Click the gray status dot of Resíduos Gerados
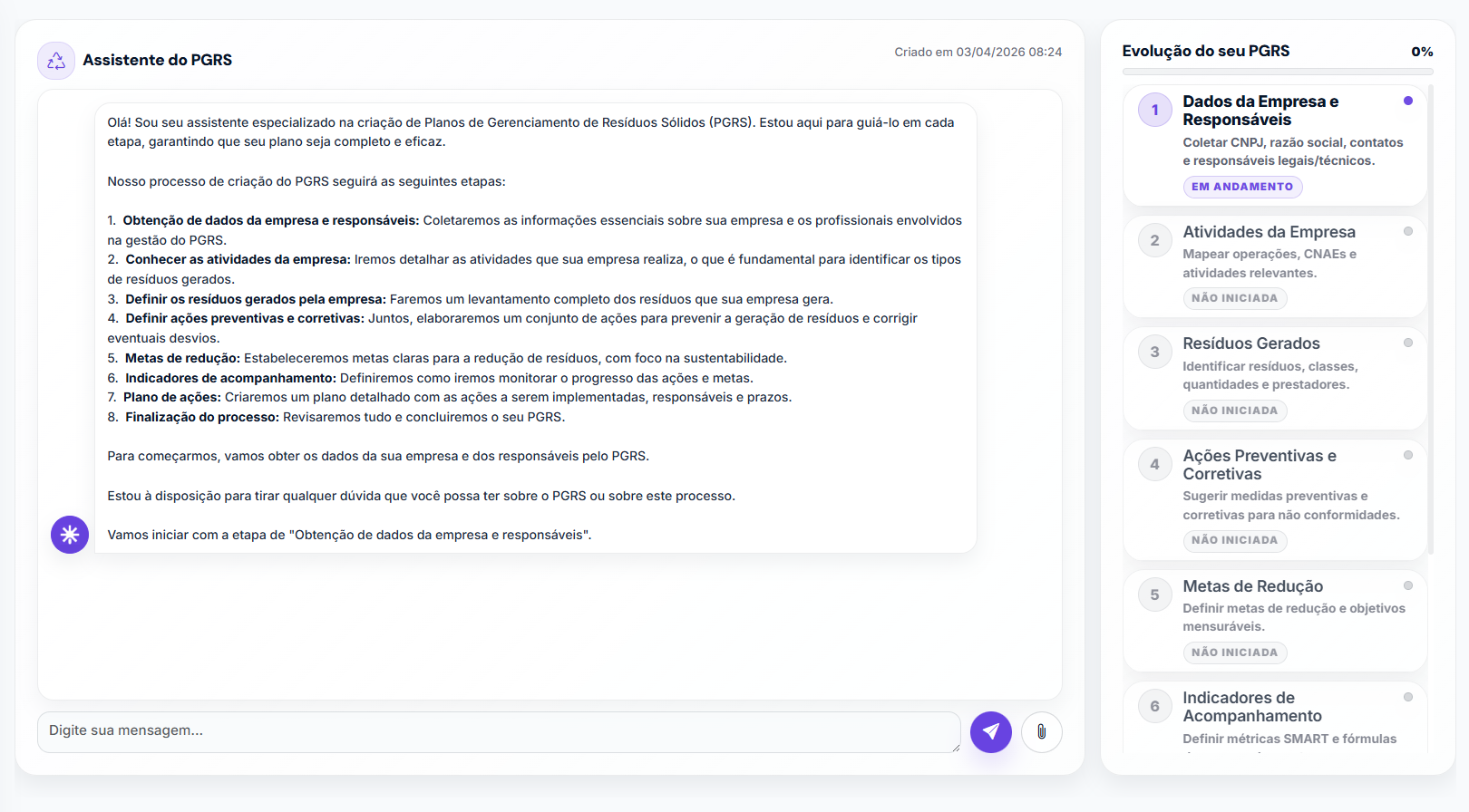Screen dimensions: 1469x812 [1408, 343]
